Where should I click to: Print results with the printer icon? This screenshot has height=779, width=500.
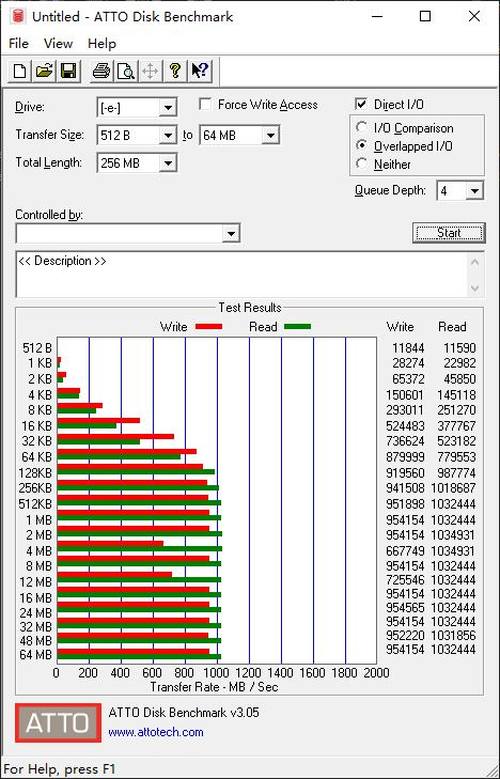click(x=101, y=71)
